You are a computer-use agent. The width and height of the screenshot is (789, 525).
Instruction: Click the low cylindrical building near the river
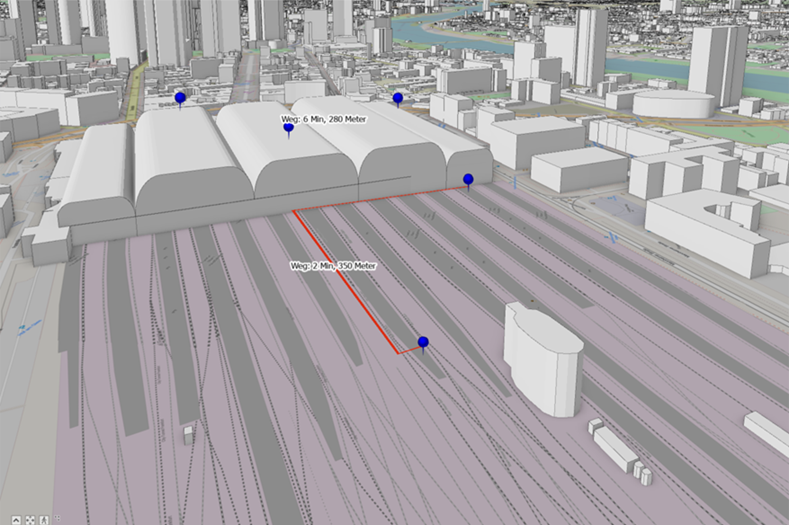[672, 102]
